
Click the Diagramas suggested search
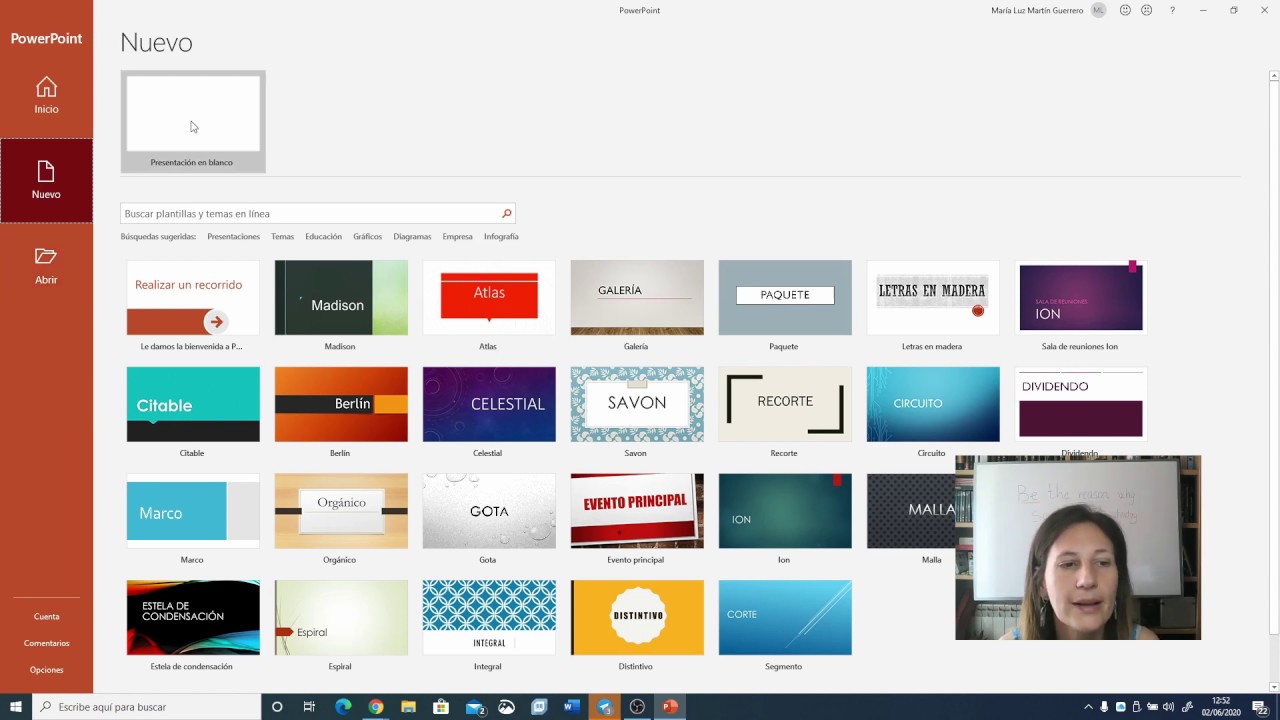412,237
